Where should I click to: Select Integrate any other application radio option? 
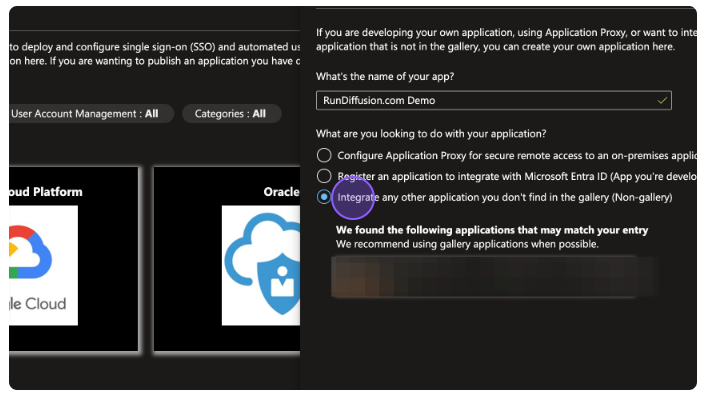[x=324, y=197]
